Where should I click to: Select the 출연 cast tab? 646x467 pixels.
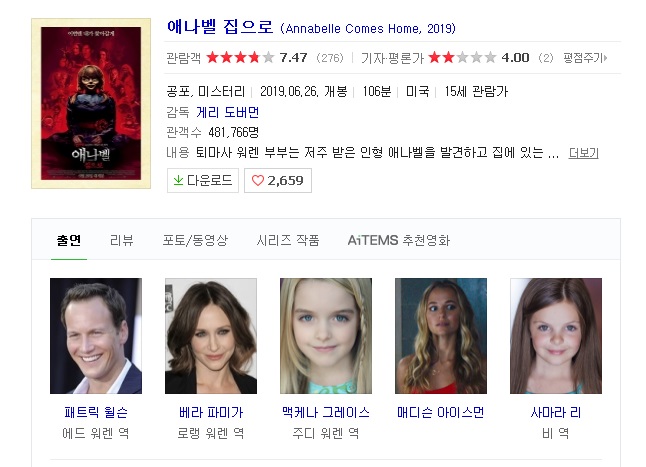69,240
